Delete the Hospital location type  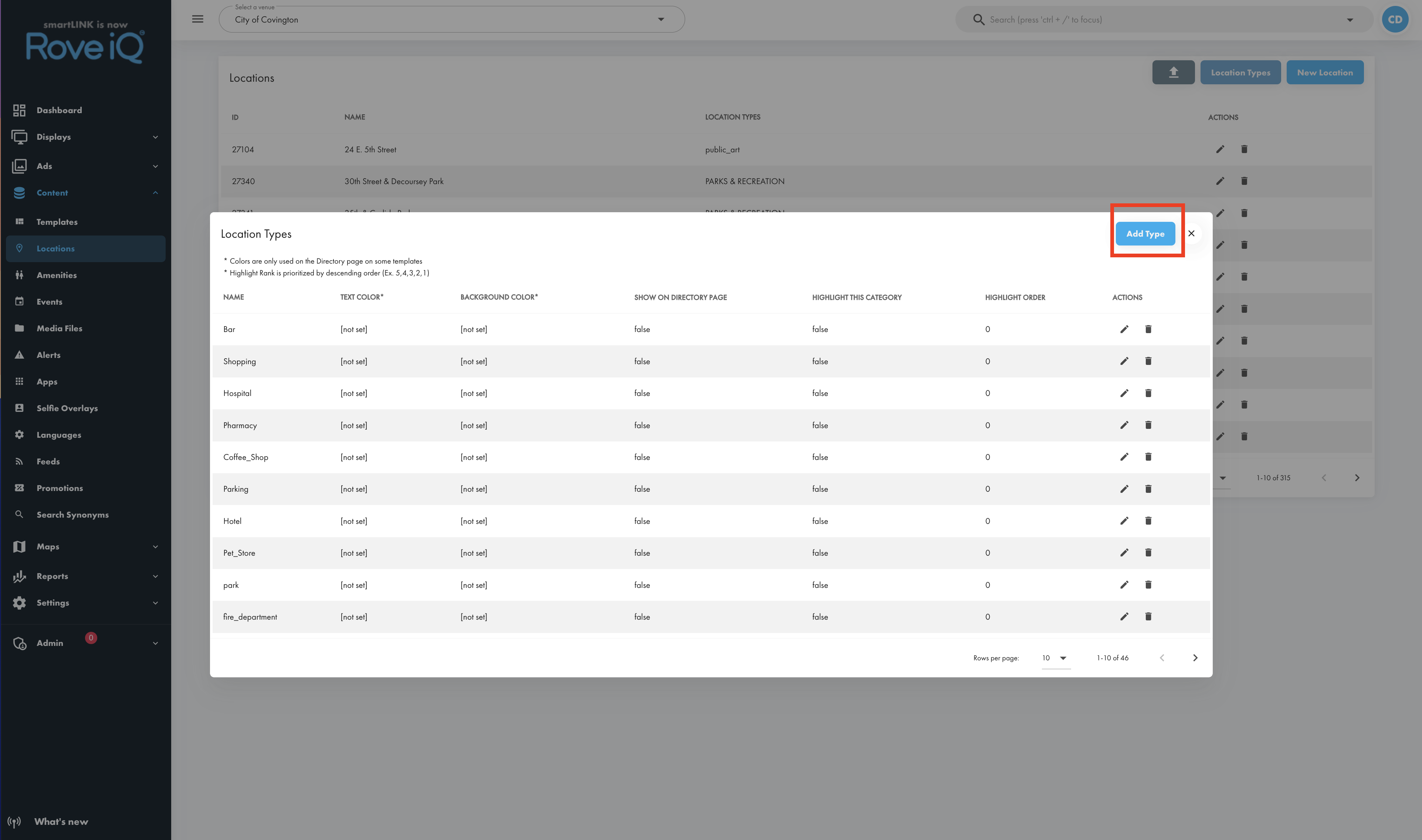pyautogui.click(x=1148, y=393)
